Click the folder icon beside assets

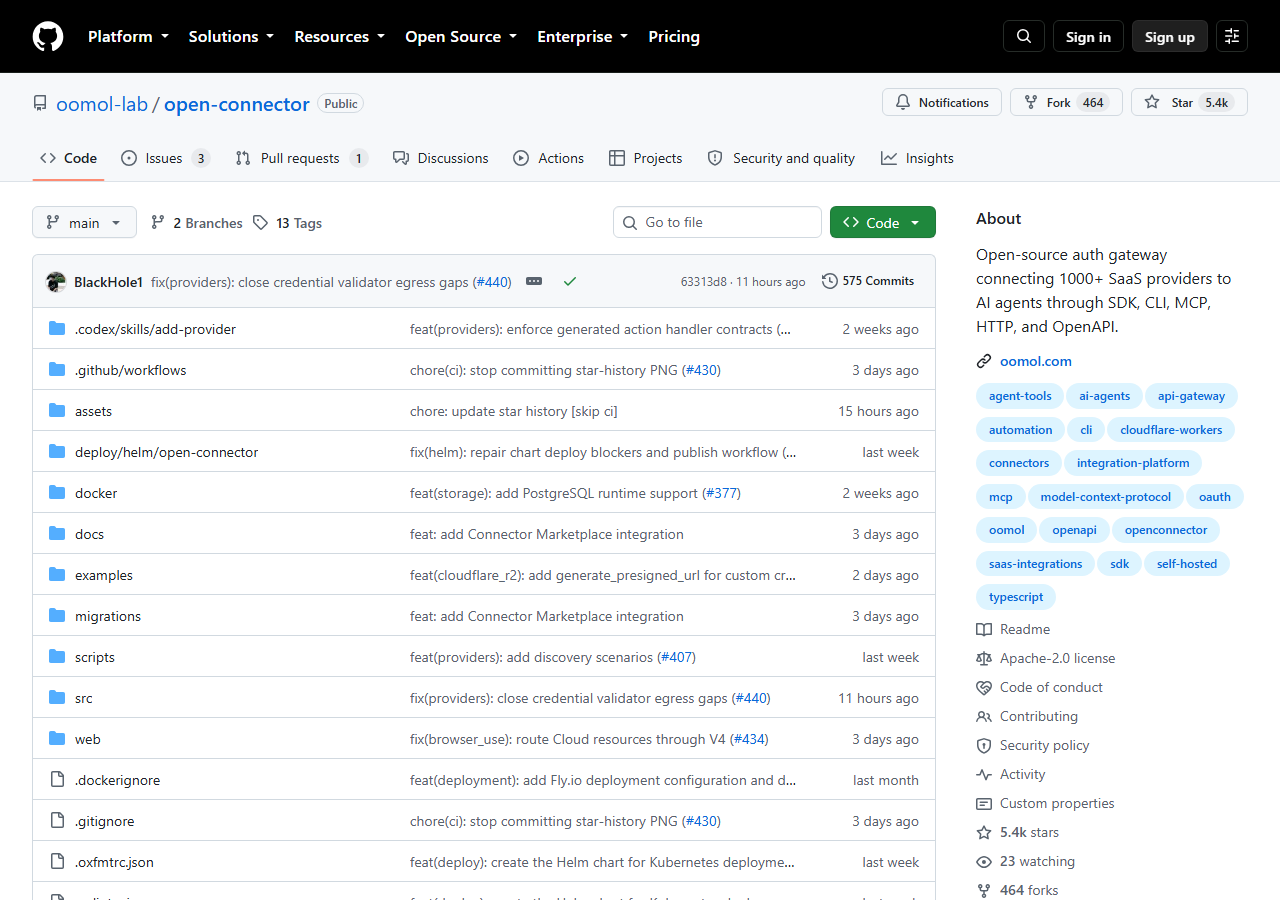coord(57,411)
